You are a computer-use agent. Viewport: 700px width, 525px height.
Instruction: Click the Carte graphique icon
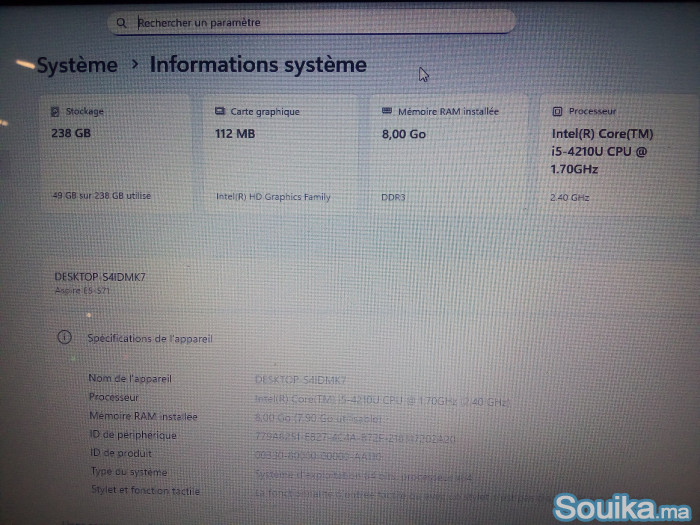[220, 111]
